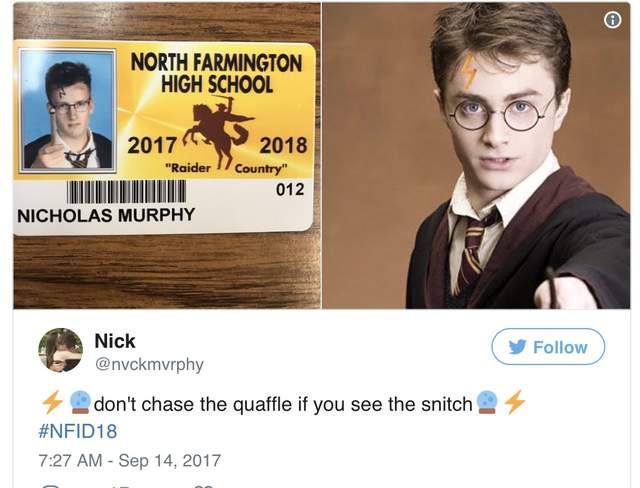Click the last lightning bolt emoji
Viewport: 640px width, 488px height.
514,402
